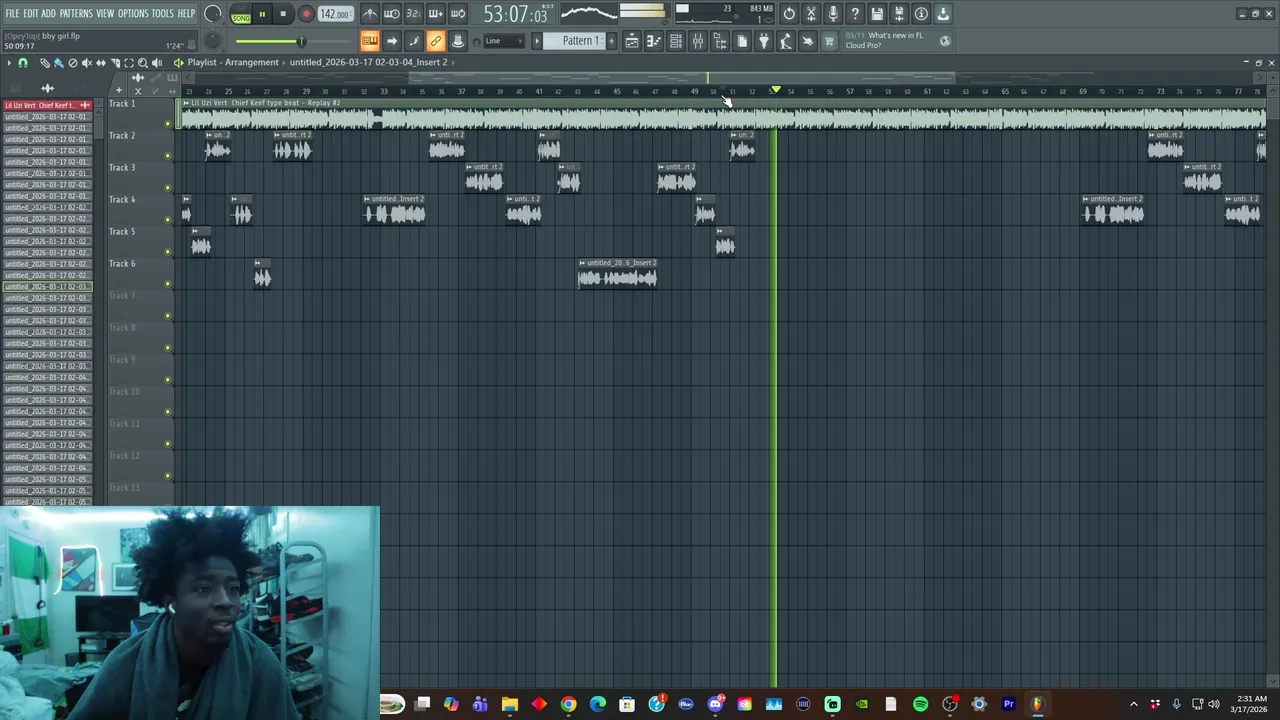Stop playback
The width and height of the screenshot is (1280, 720).
click(284, 15)
